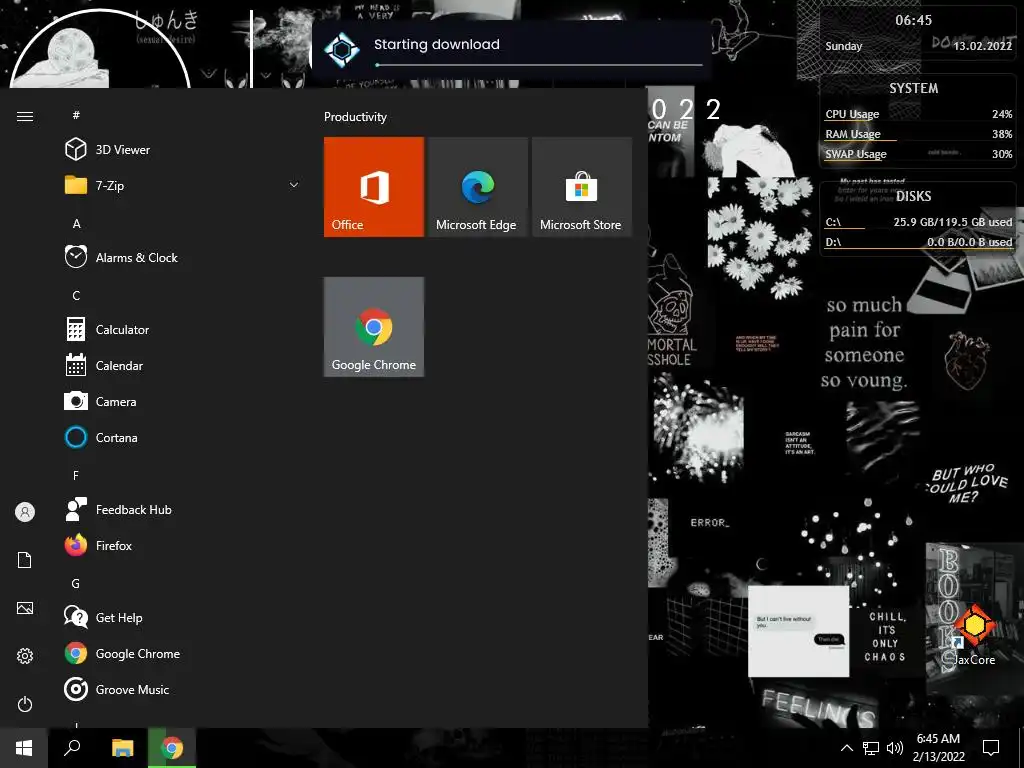
Task: Click the 13.02.2022 date widget text
Action: tap(982, 46)
